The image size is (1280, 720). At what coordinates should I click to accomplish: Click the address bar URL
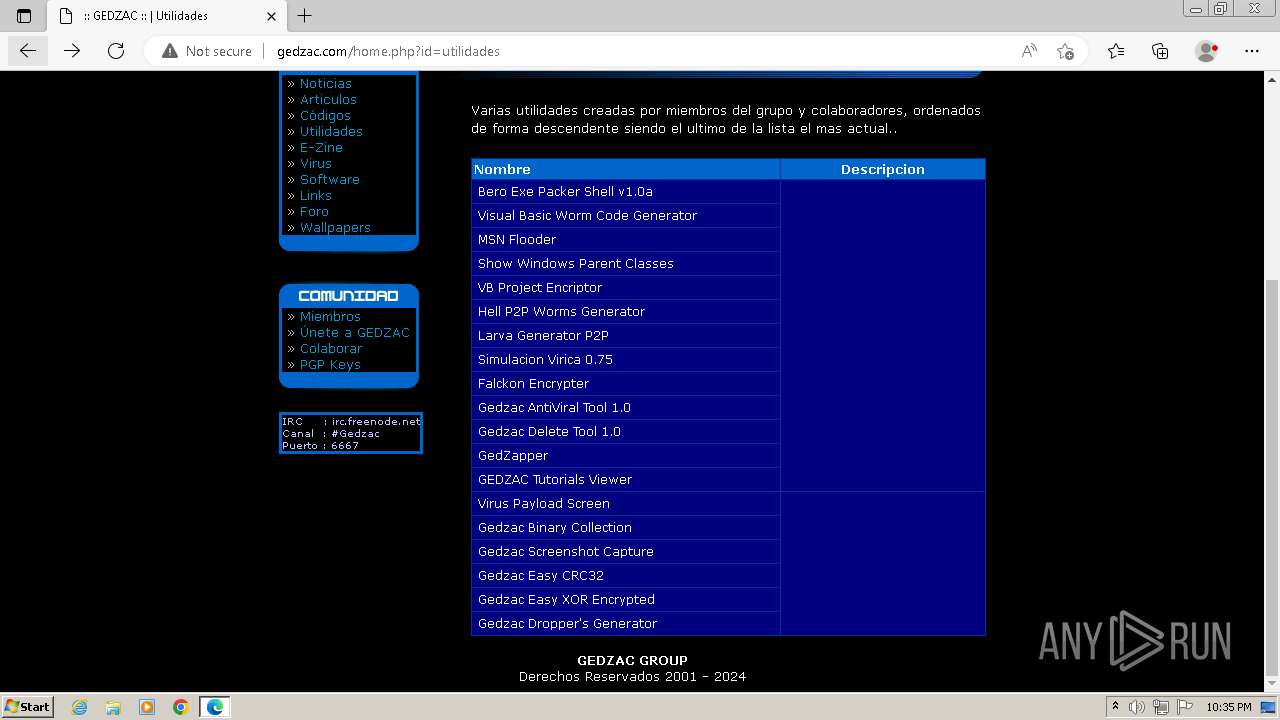(388, 51)
